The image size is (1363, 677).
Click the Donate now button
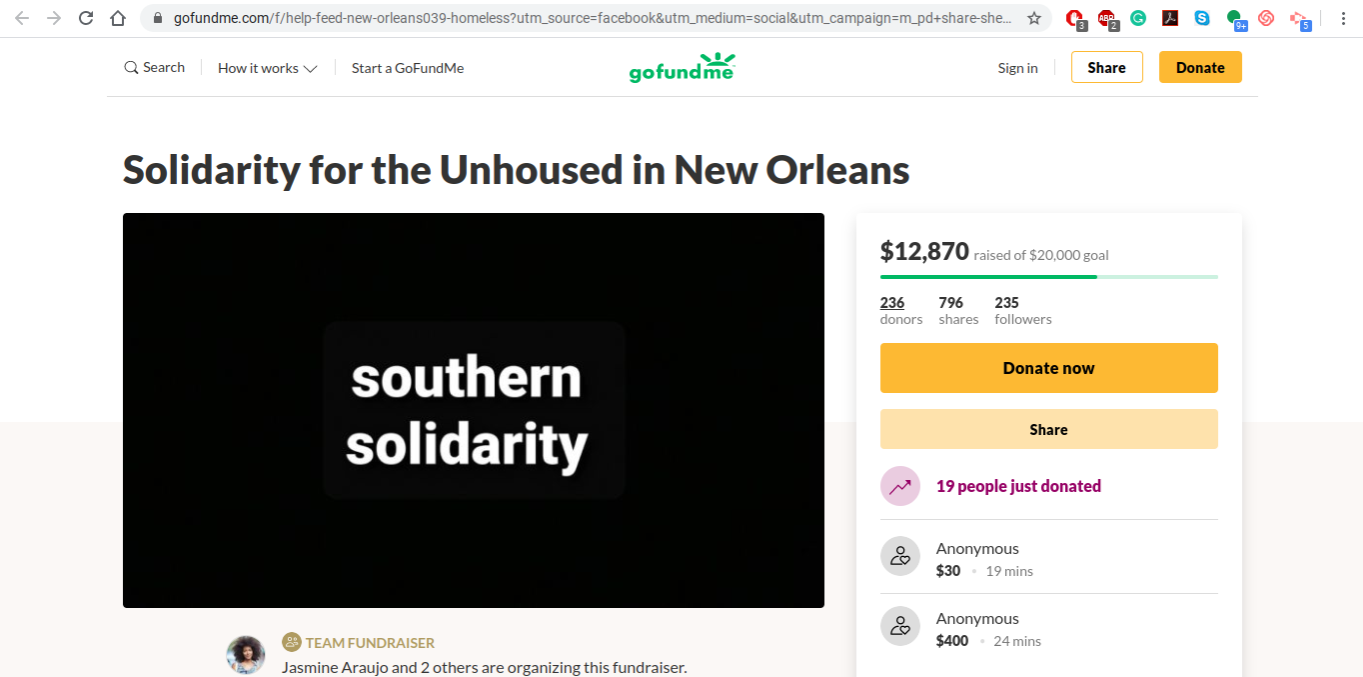(x=1048, y=368)
